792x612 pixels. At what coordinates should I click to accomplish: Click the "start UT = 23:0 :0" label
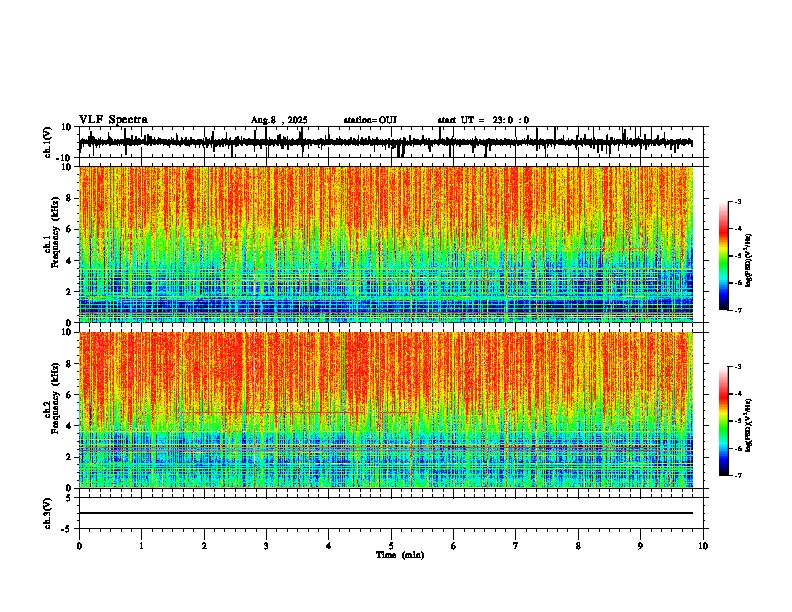tap(483, 120)
